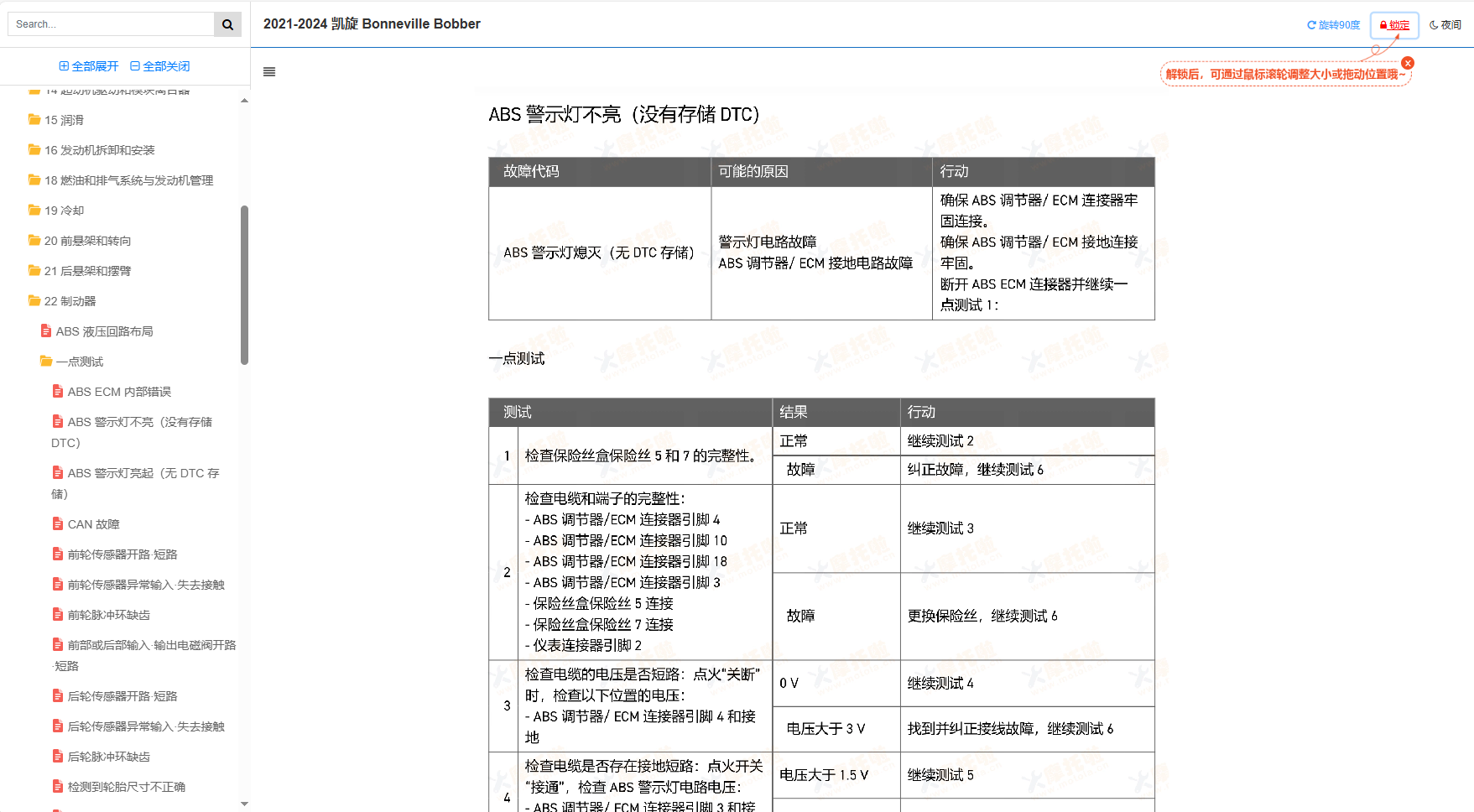Rotate page using 旋转90度 button
The height and width of the screenshot is (812, 1474).
(x=1333, y=25)
